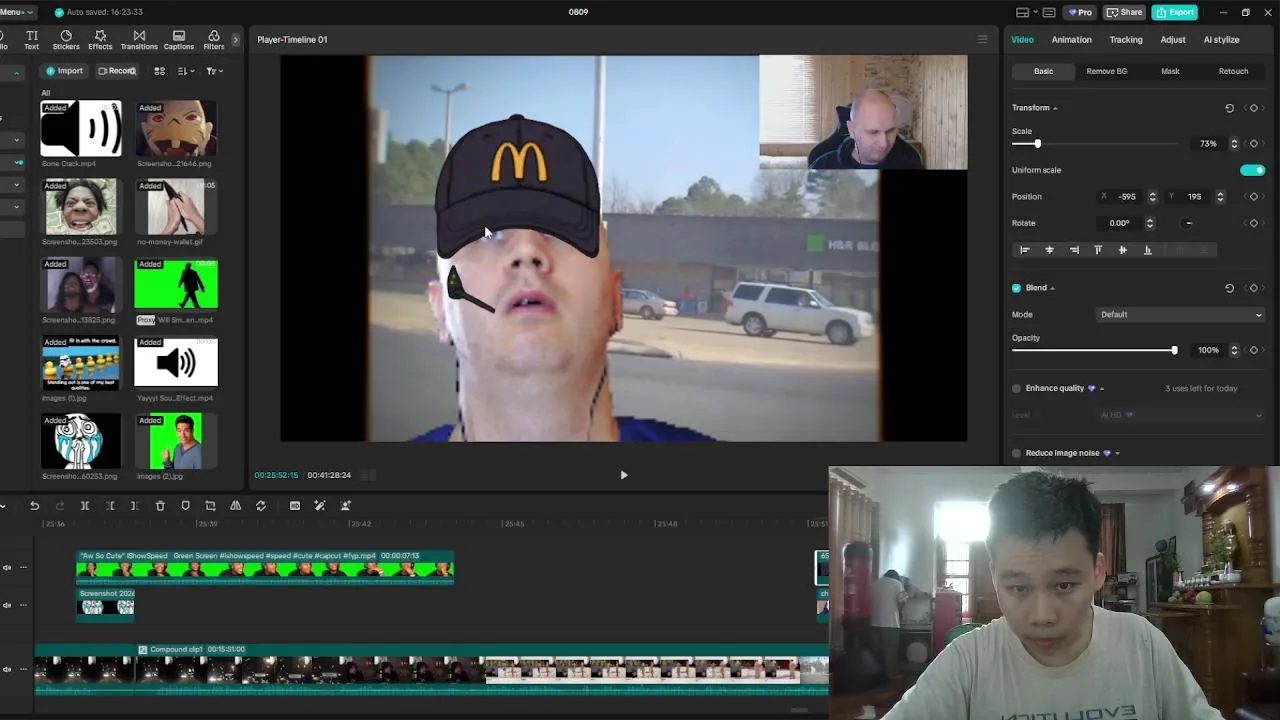Select the Mask sub-tab

tap(1170, 72)
